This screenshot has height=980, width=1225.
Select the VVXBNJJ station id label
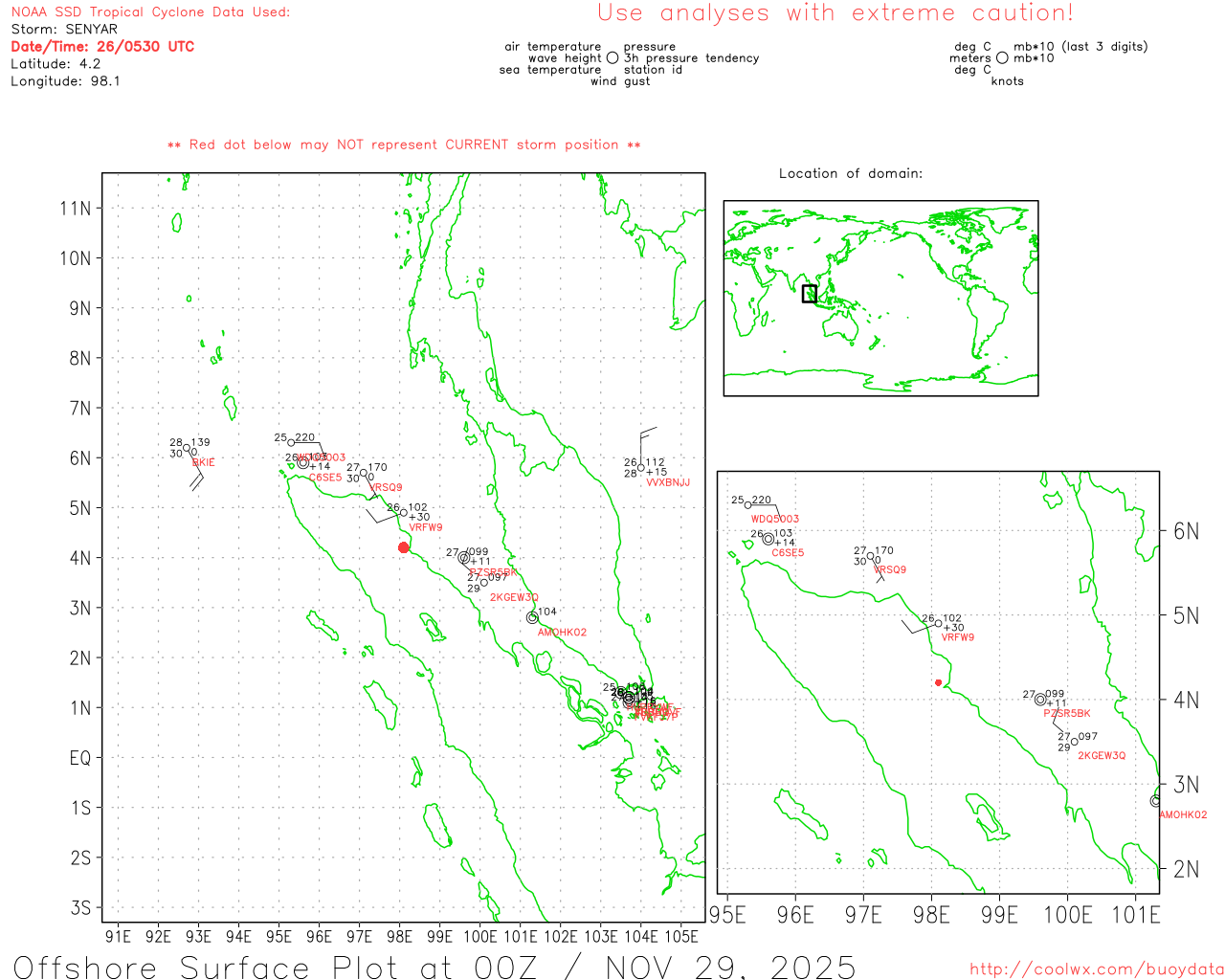tap(668, 482)
